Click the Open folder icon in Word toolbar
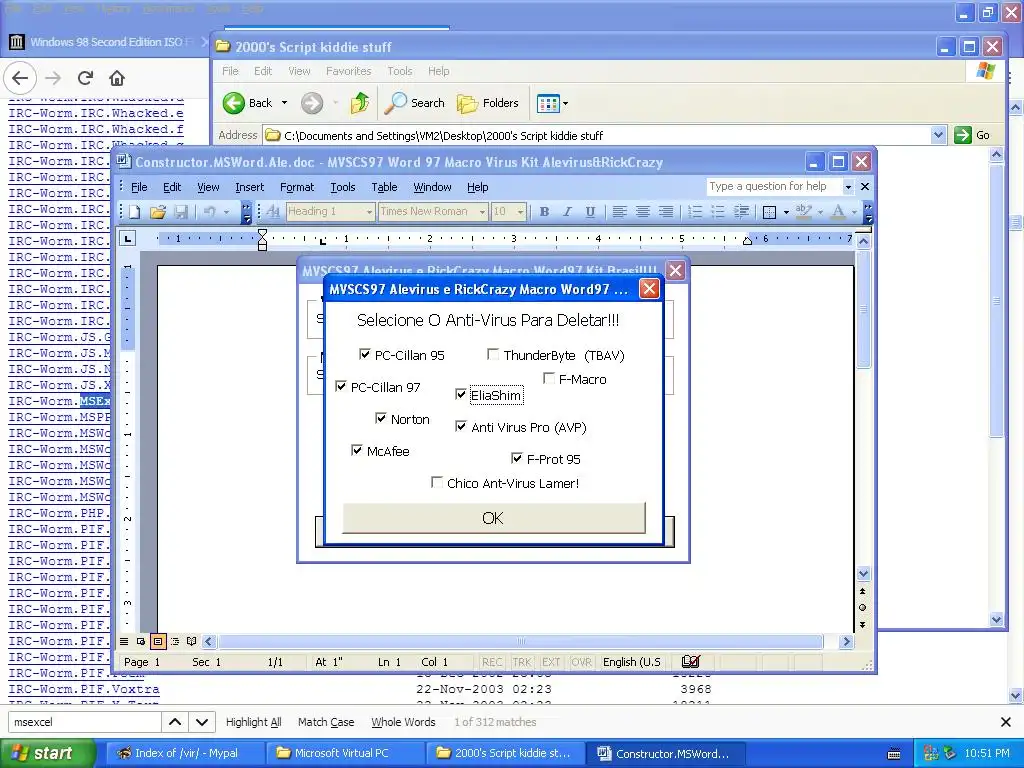The image size is (1024, 768). point(157,212)
